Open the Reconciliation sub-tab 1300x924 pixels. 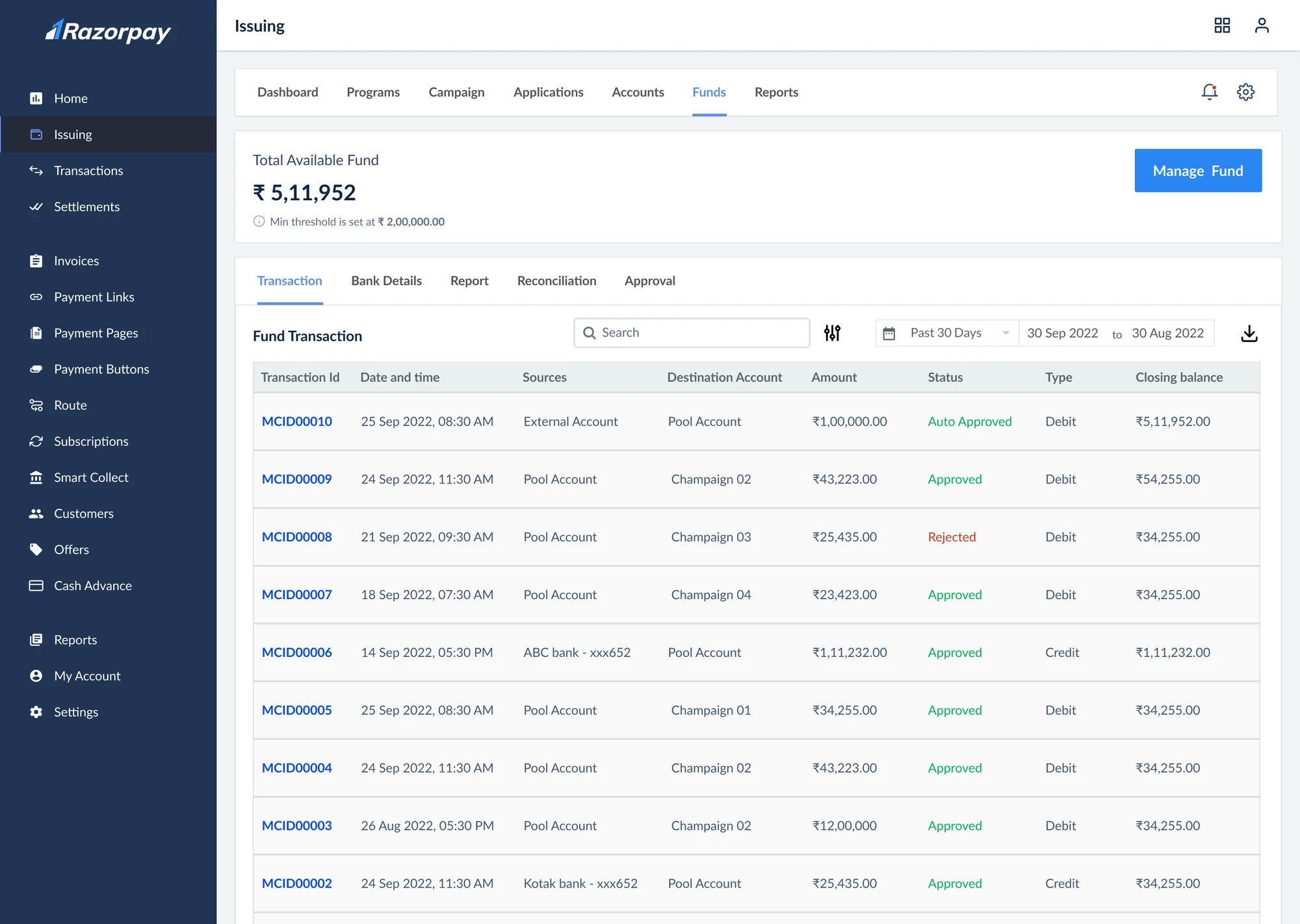coord(556,281)
